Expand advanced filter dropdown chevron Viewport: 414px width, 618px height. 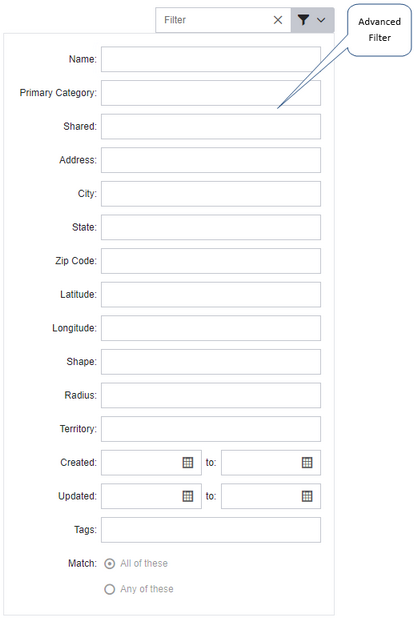coord(321,20)
